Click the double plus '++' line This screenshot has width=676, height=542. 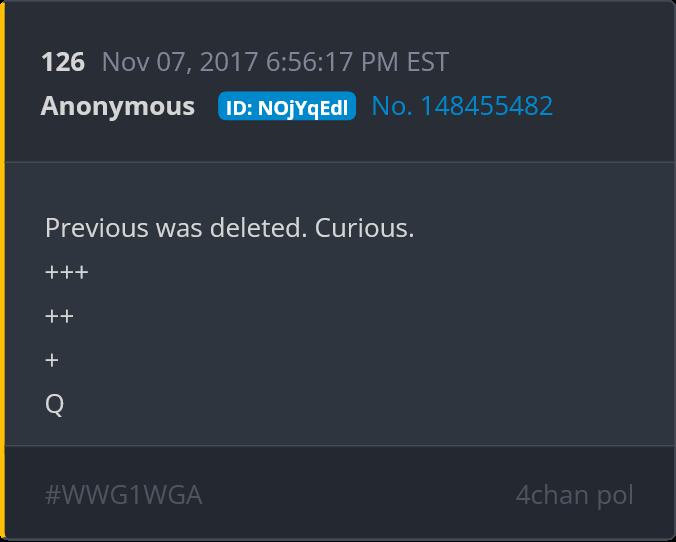tap(59, 316)
